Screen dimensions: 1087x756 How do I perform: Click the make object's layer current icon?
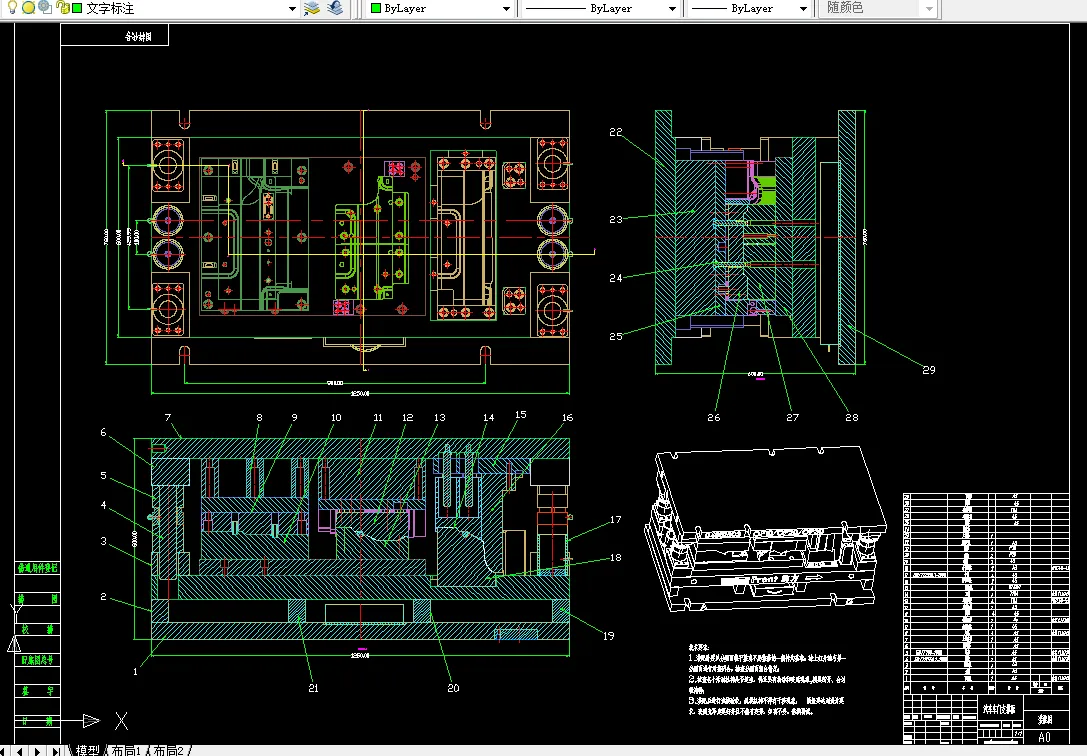coord(312,8)
